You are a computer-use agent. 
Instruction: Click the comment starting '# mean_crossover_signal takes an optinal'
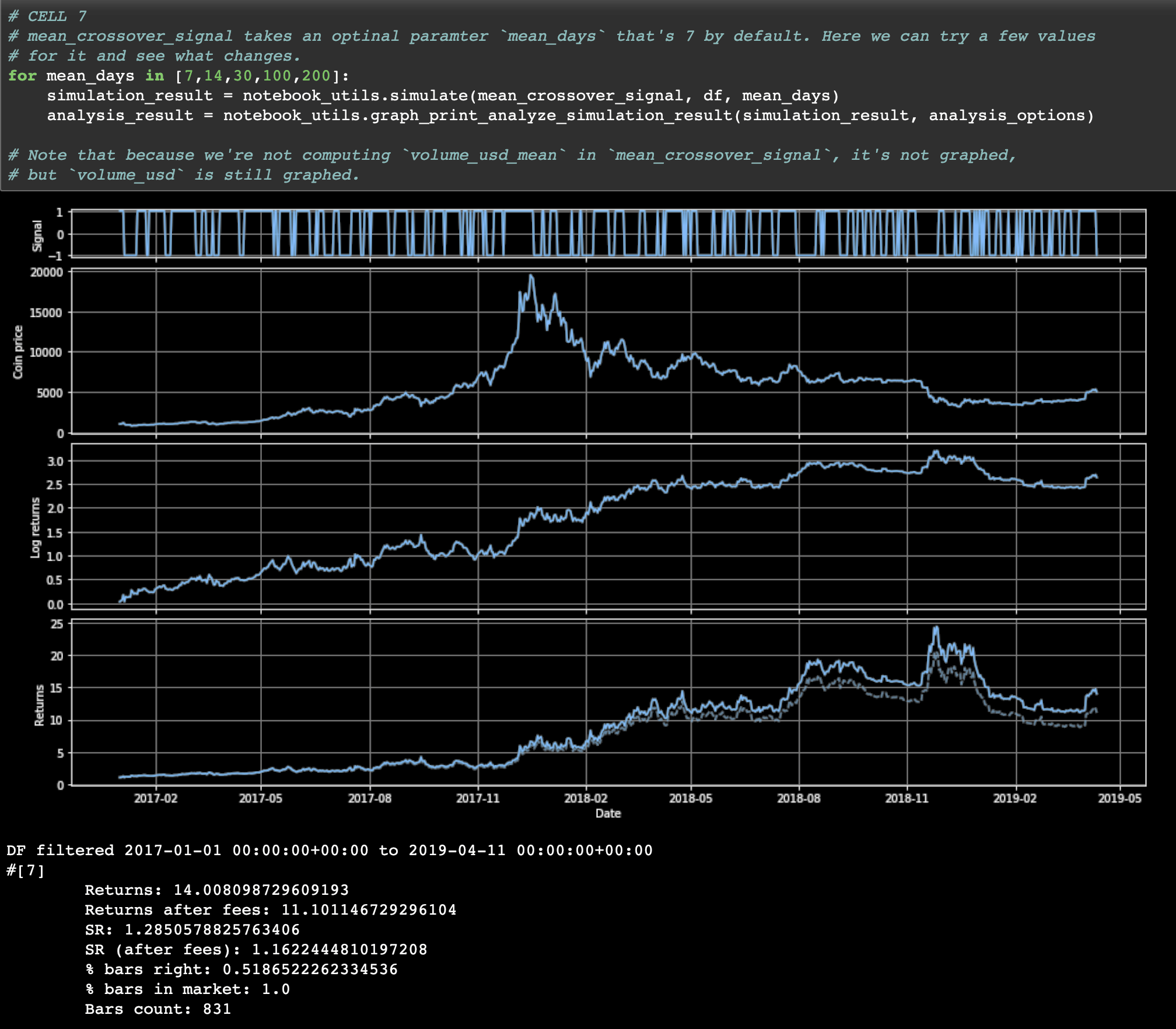click(x=551, y=36)
